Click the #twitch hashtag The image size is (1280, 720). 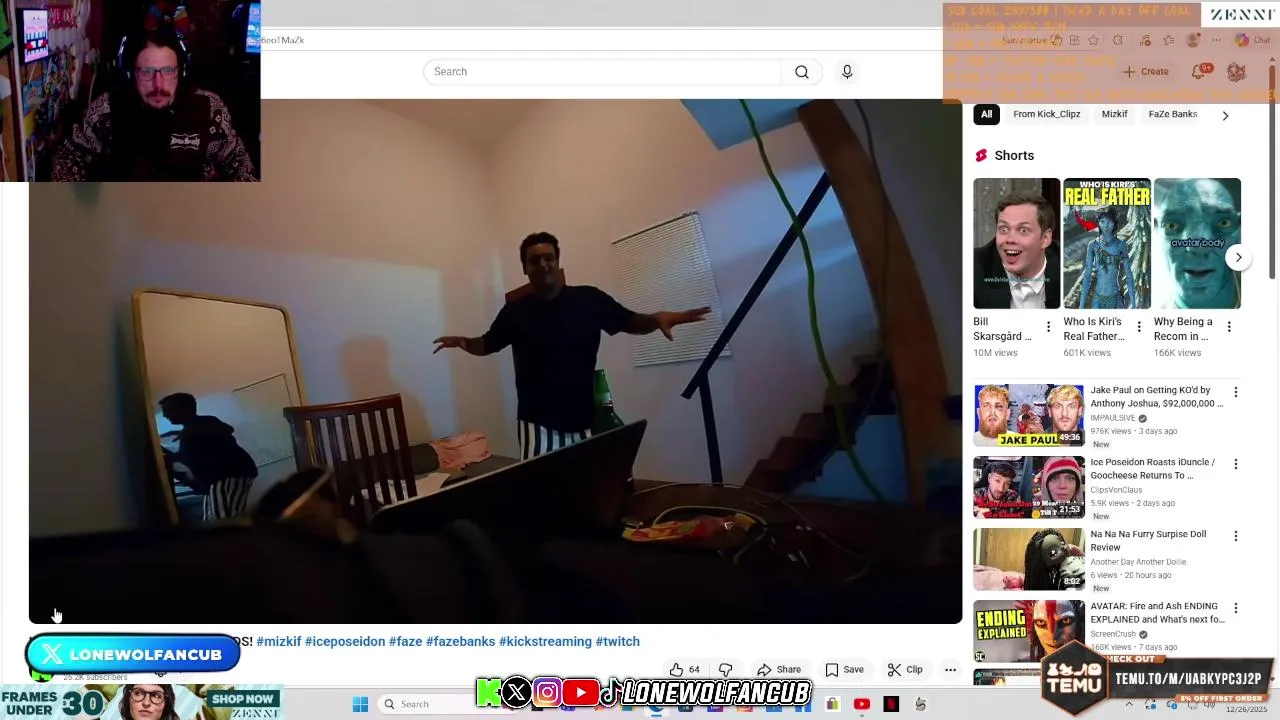click(618, 642)
